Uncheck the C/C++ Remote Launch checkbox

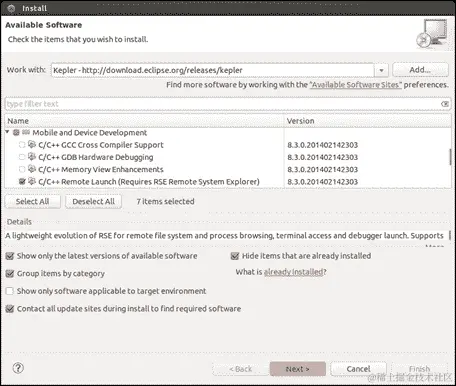[22, 182]
